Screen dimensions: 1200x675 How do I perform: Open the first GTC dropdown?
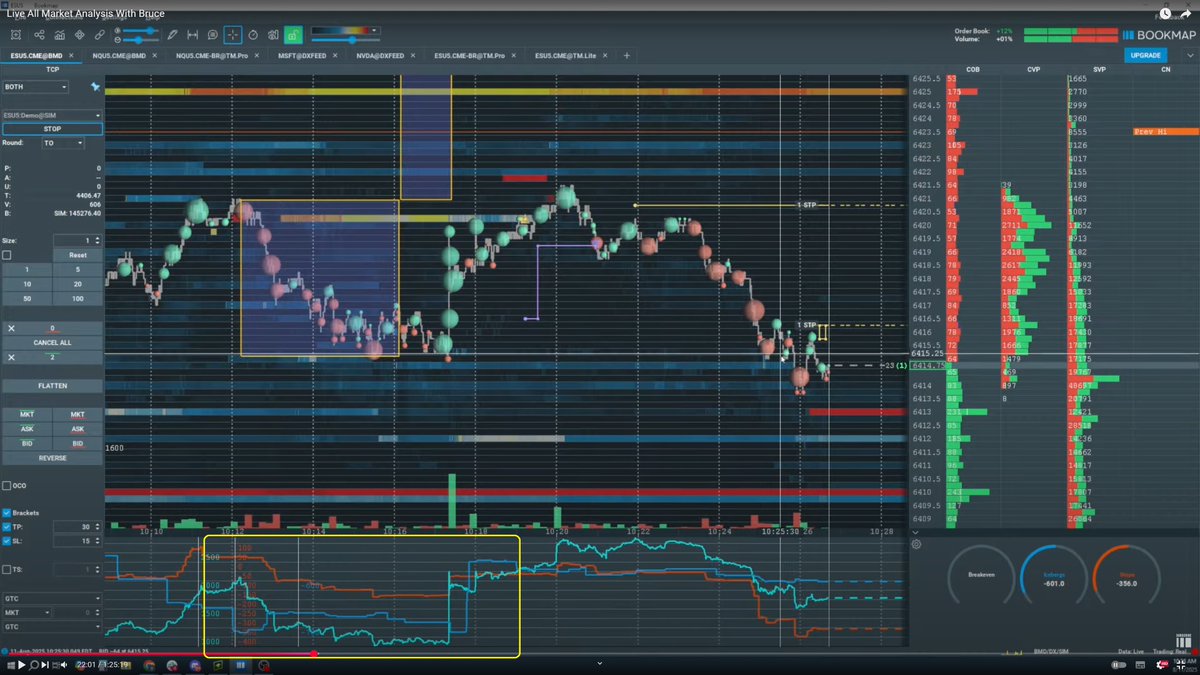[x=52, y=598]
